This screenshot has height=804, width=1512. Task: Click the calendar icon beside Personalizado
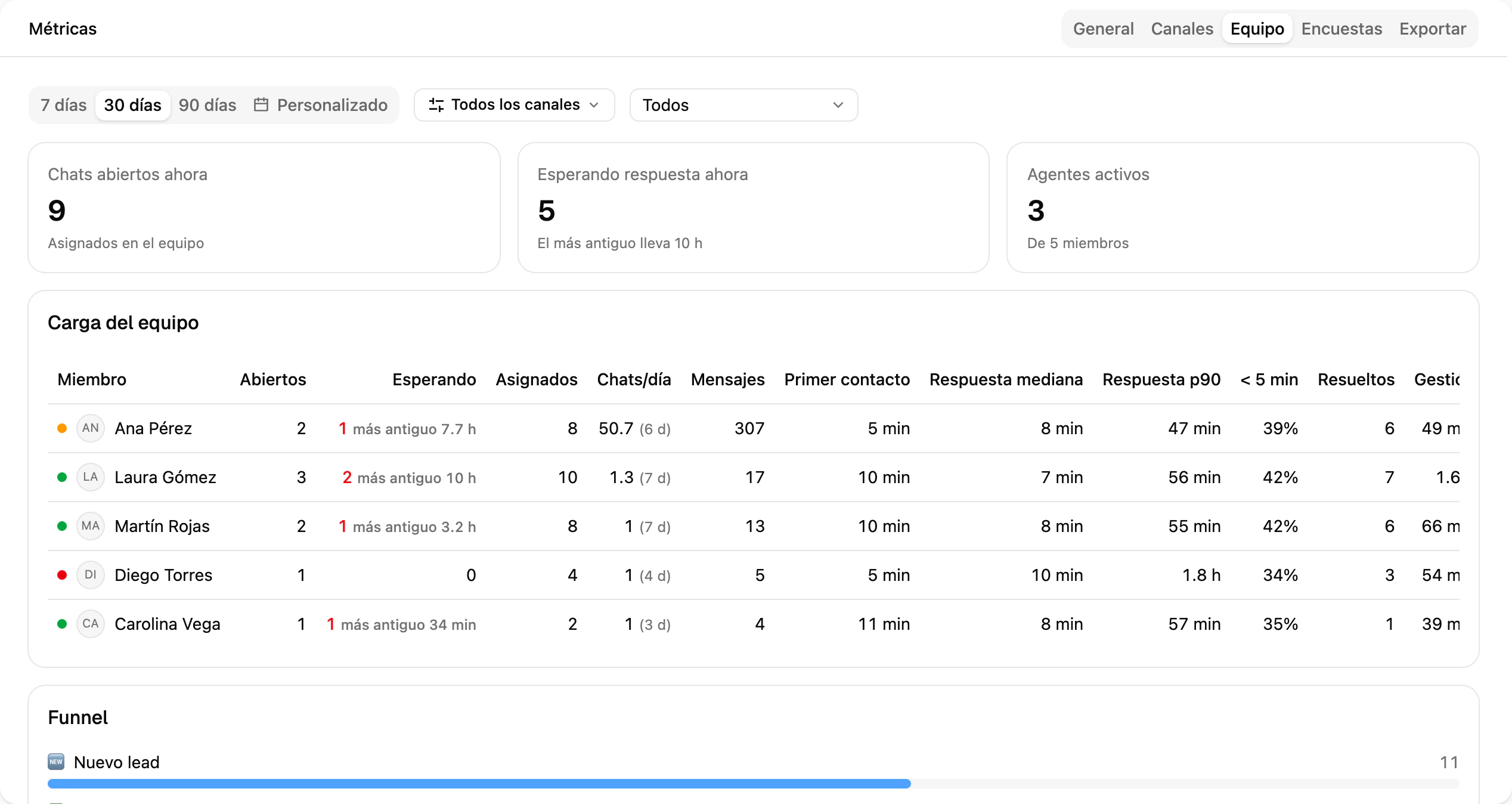tap(261, 105)
